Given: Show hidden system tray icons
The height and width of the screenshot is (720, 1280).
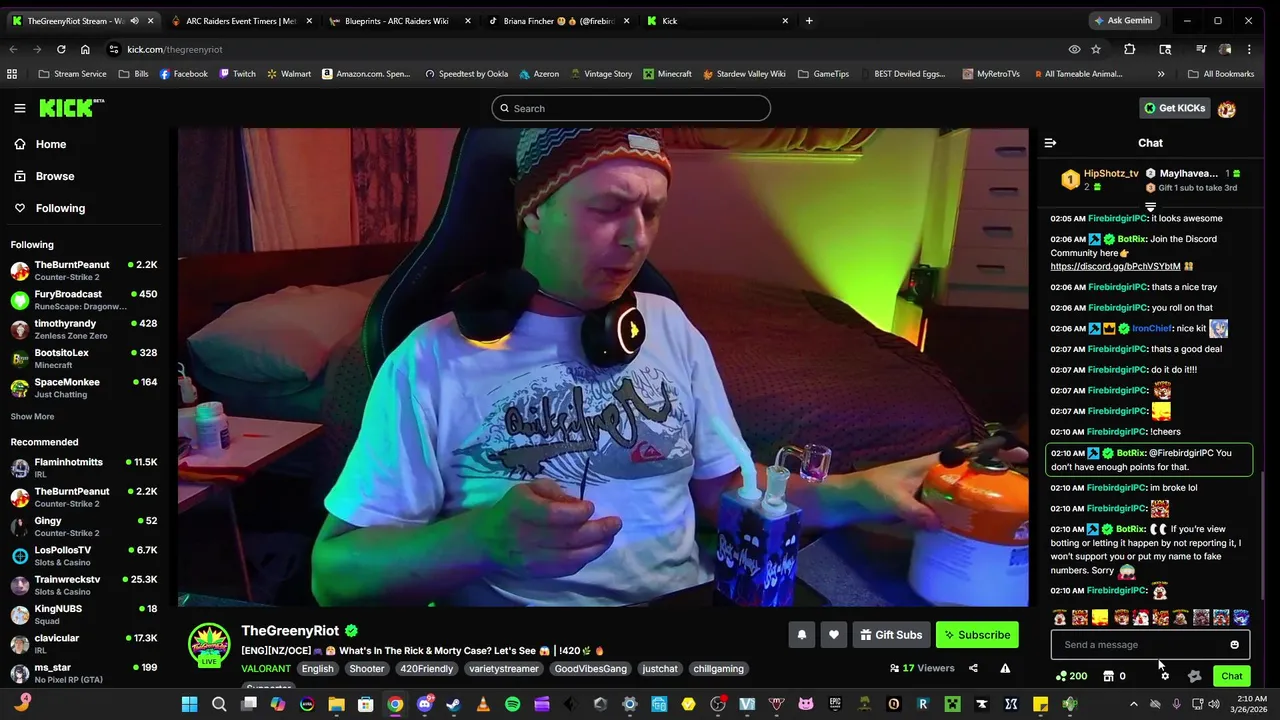Looking at the screenshot, I should 1133,704.
